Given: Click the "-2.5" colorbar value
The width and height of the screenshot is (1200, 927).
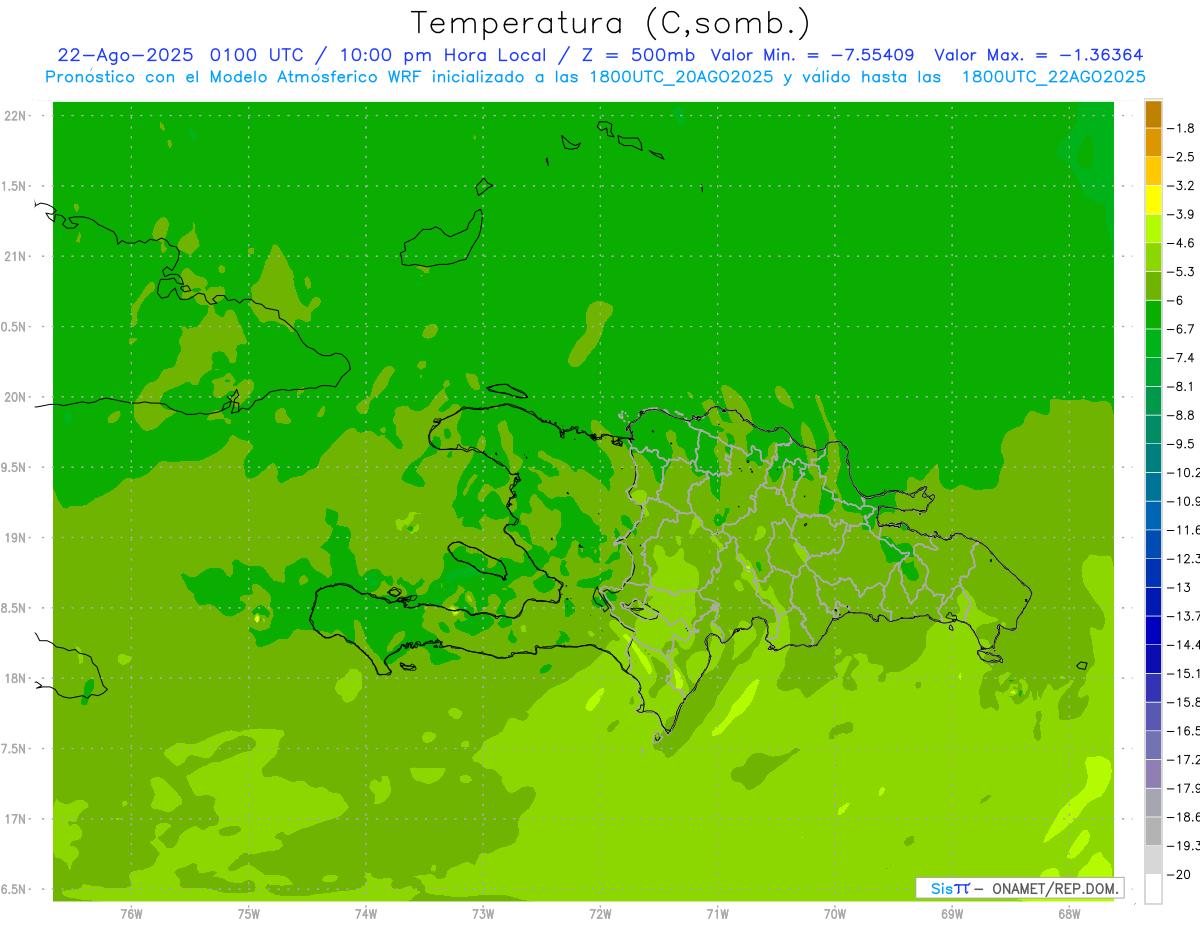Looking at the screenshot, I should click(1183, 157).
